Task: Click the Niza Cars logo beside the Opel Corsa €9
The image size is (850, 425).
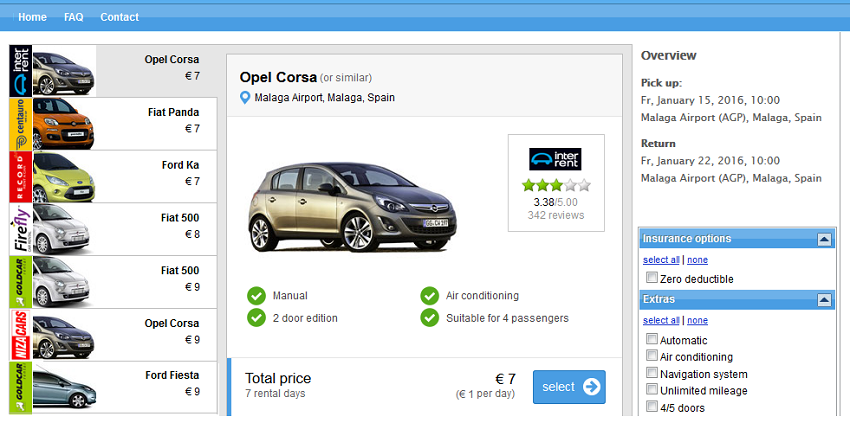Action: pyautogui.click(x=21, y=334)
